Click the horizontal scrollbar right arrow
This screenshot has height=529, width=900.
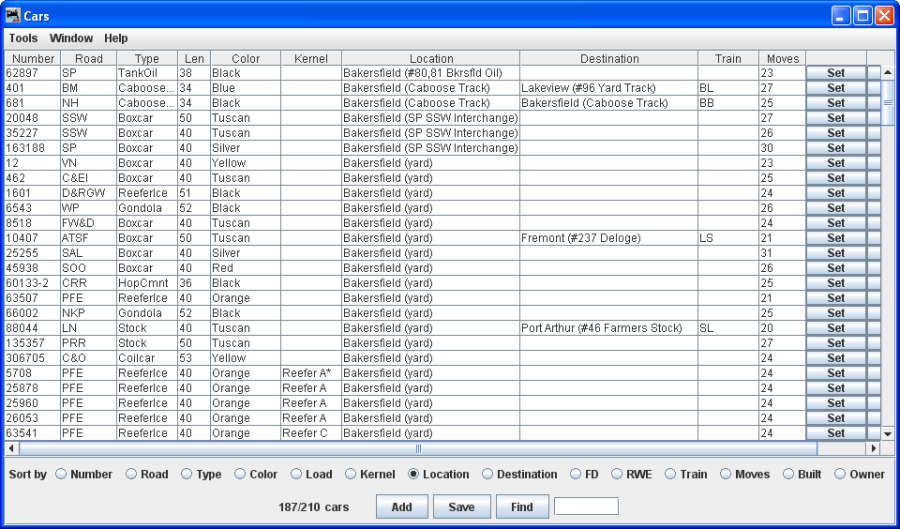tap(873, 448)
